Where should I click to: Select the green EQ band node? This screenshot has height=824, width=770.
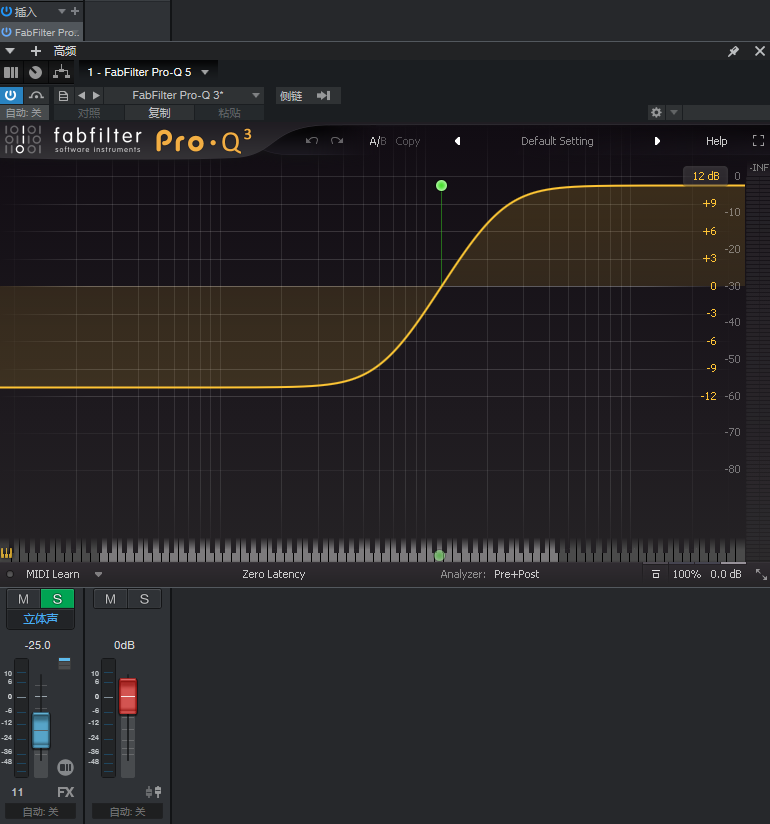click(x=442, y=186)
